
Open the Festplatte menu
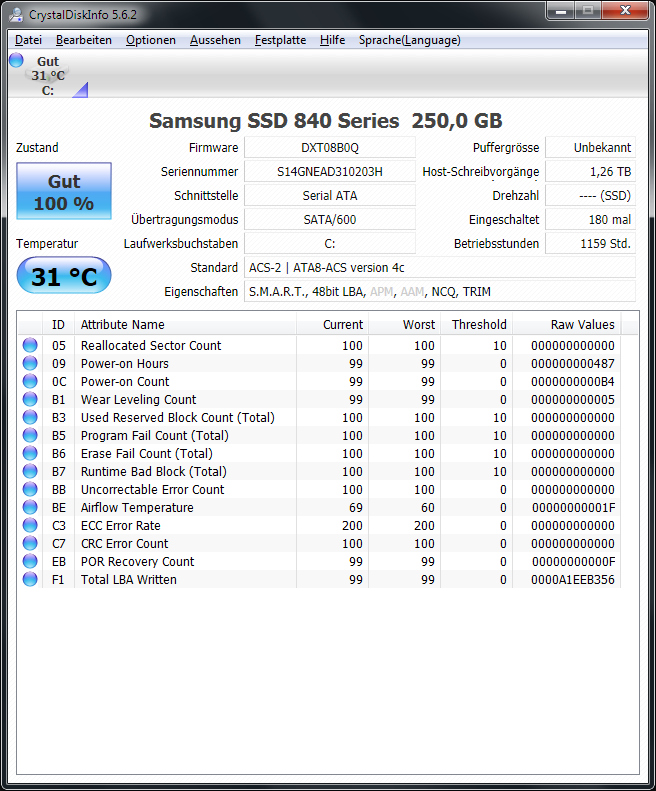(281, 40)
